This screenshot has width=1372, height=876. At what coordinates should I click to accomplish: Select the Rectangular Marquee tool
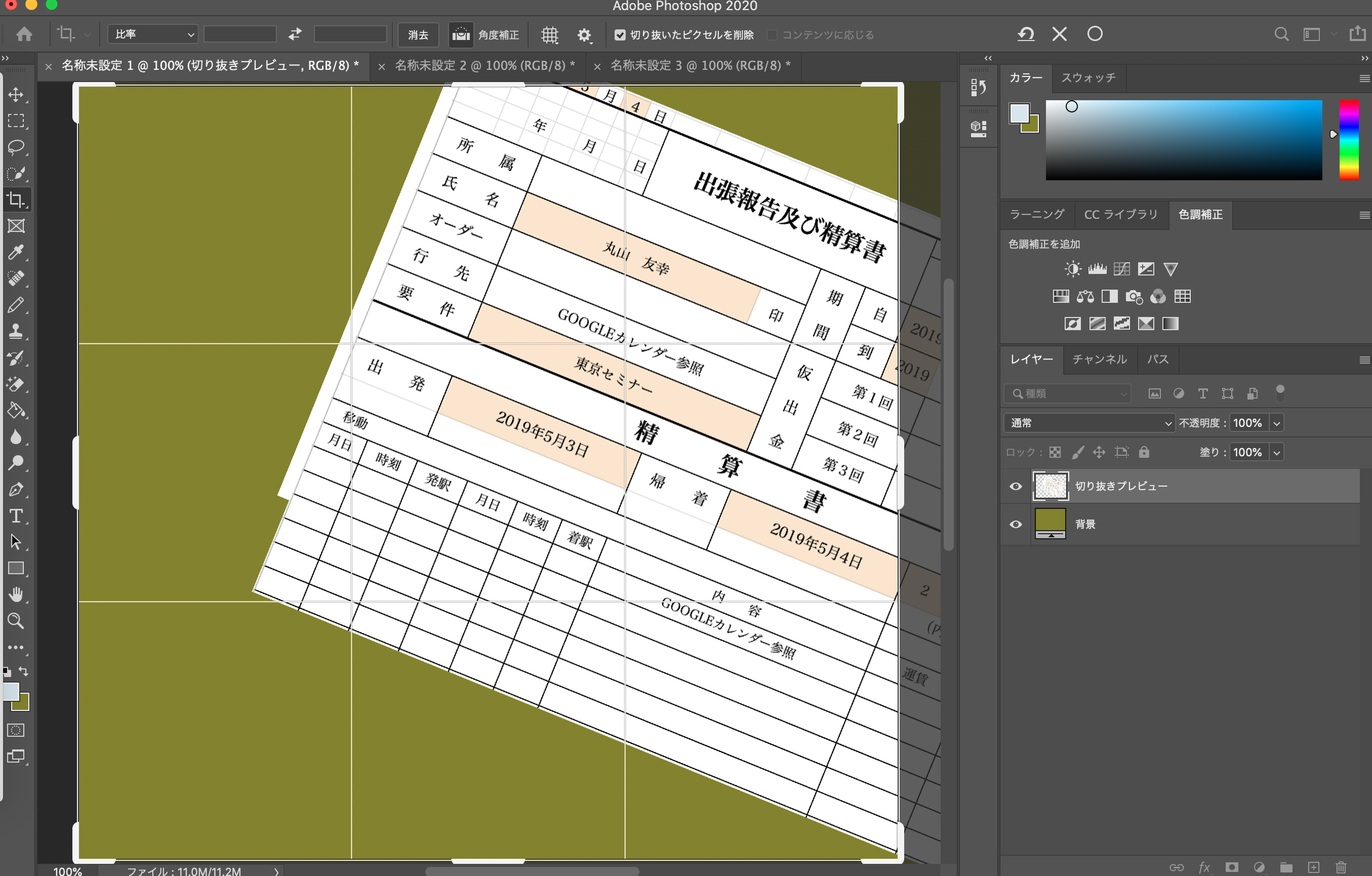pyautogui.click(x=16, y=121)
